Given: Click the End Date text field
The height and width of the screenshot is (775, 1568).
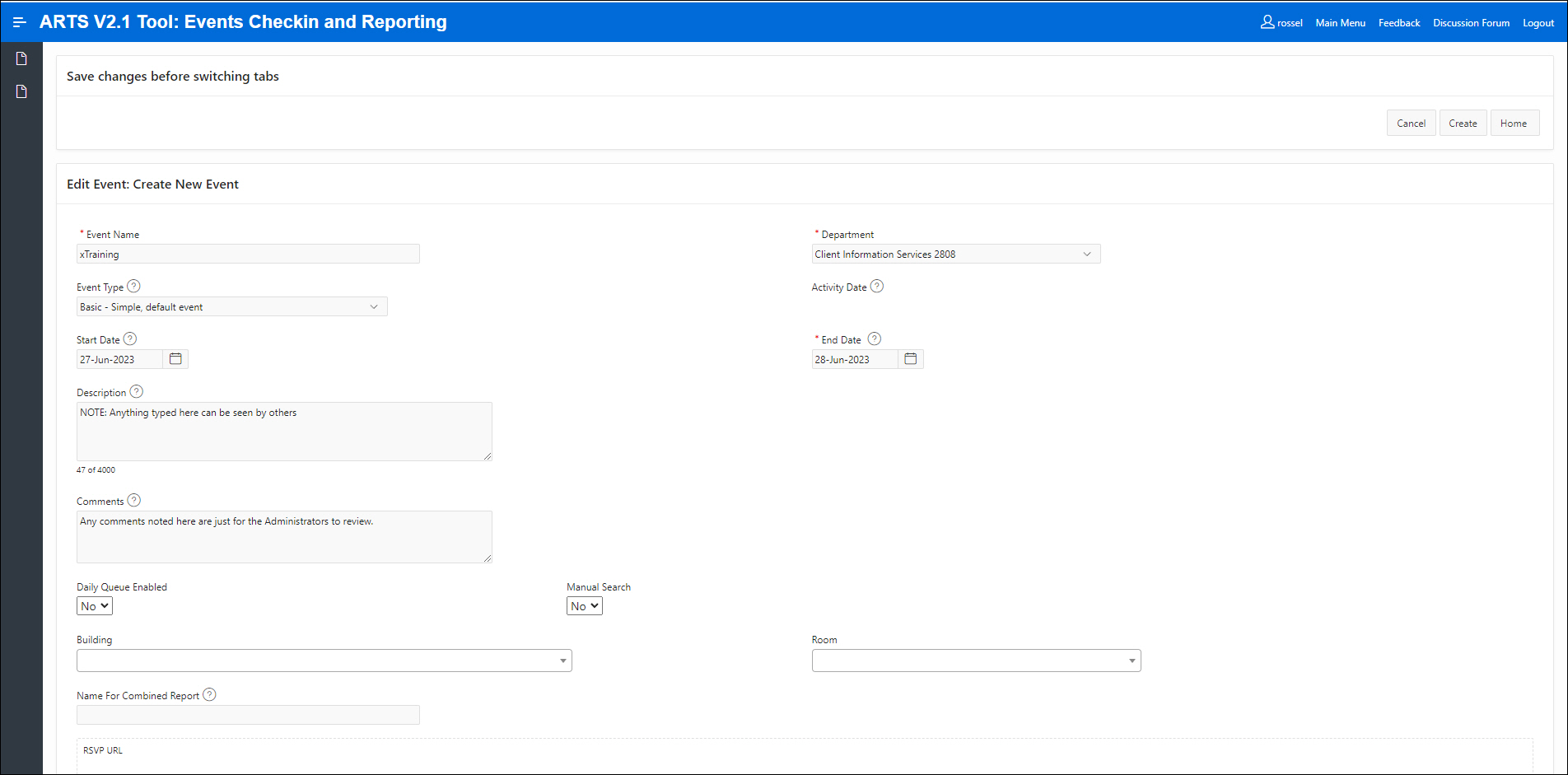Looking at the screenshot, I should click(855, 360).
